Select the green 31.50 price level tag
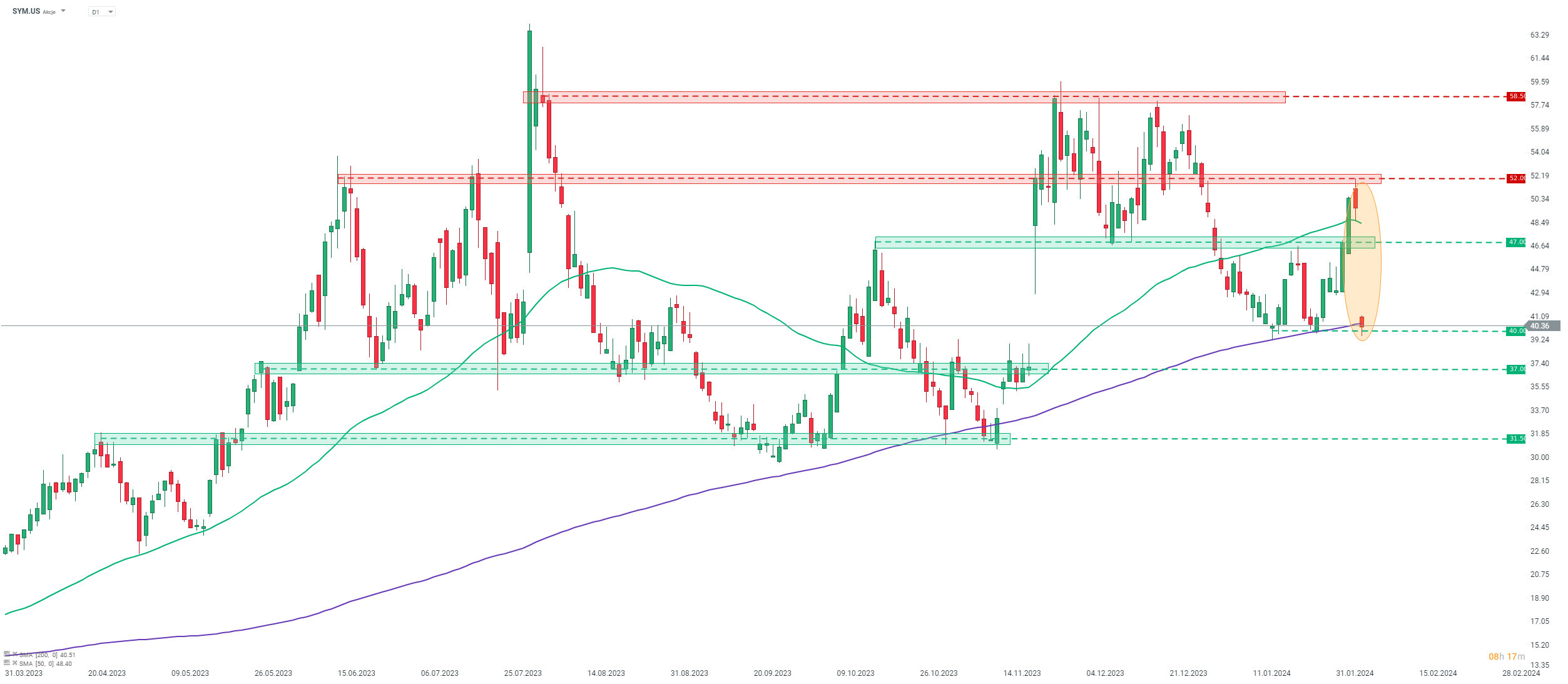 coord(1516,439)
